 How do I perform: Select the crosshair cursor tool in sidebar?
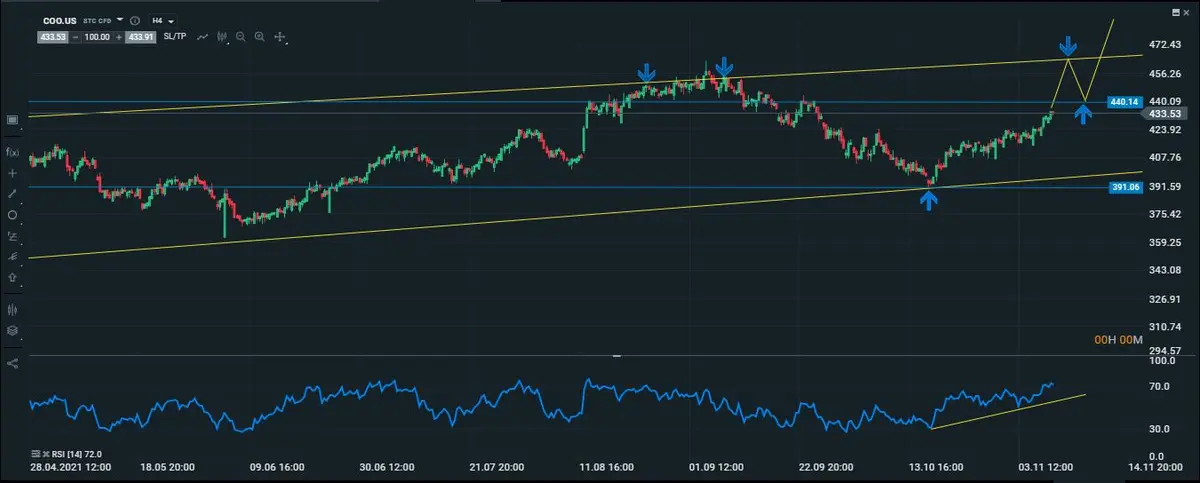pyautogui.click(x=12, y=173)
